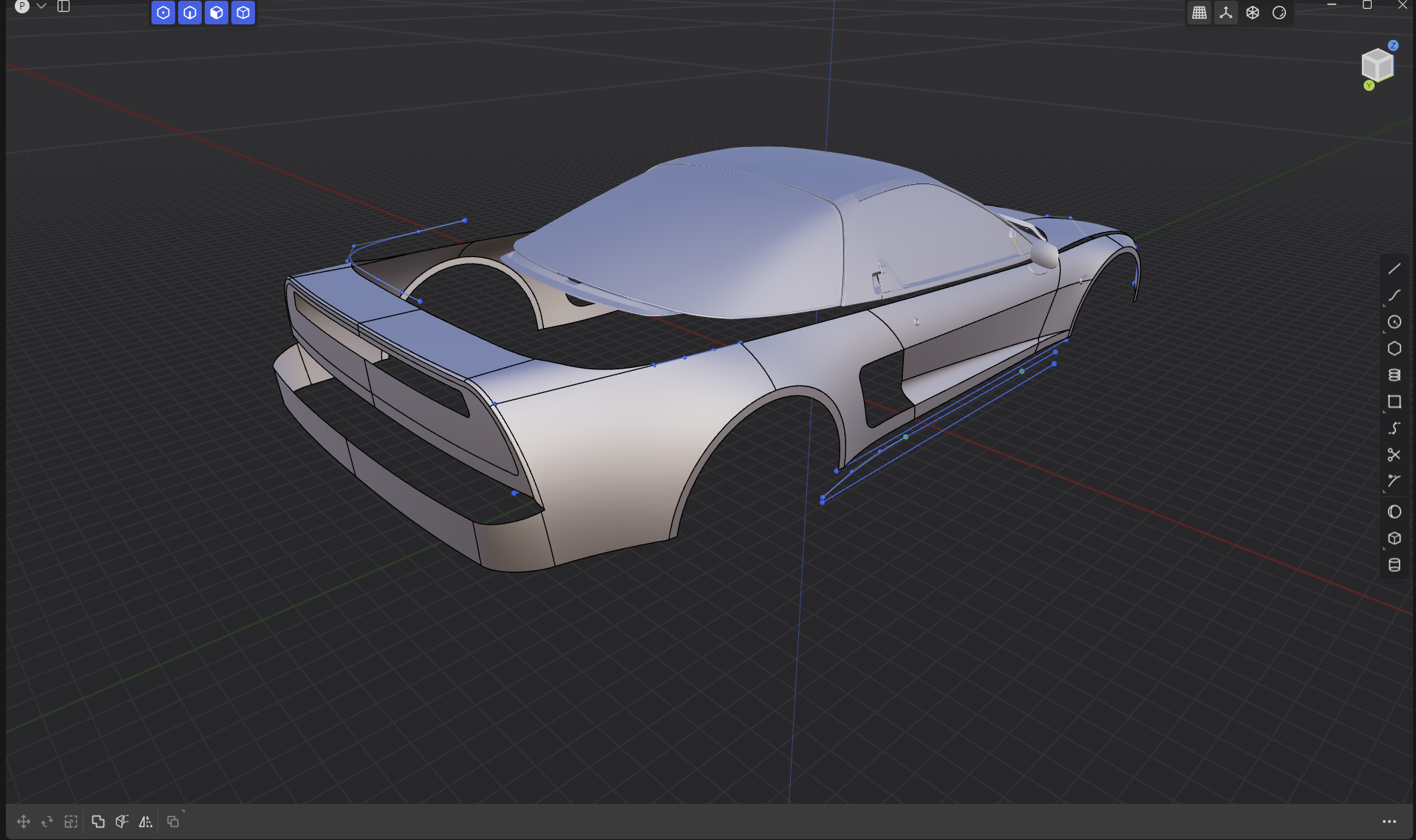Activate the Rotate command
The height and width of the screenshot is (840, 1416).
47,822
